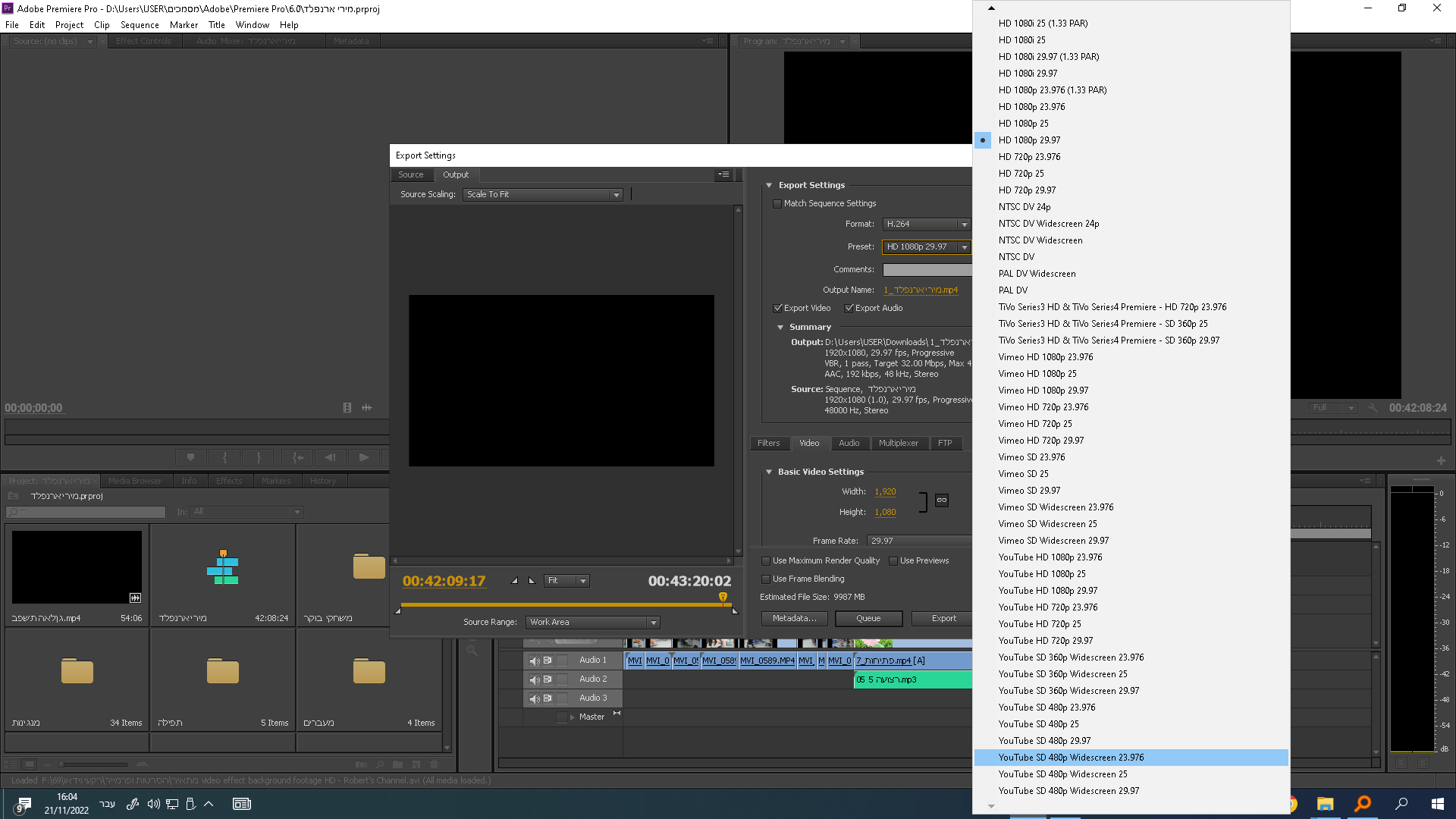Open Export Settings panel flyout menu icon
This screenshot has width=1456, height=819.
point(723,174)
